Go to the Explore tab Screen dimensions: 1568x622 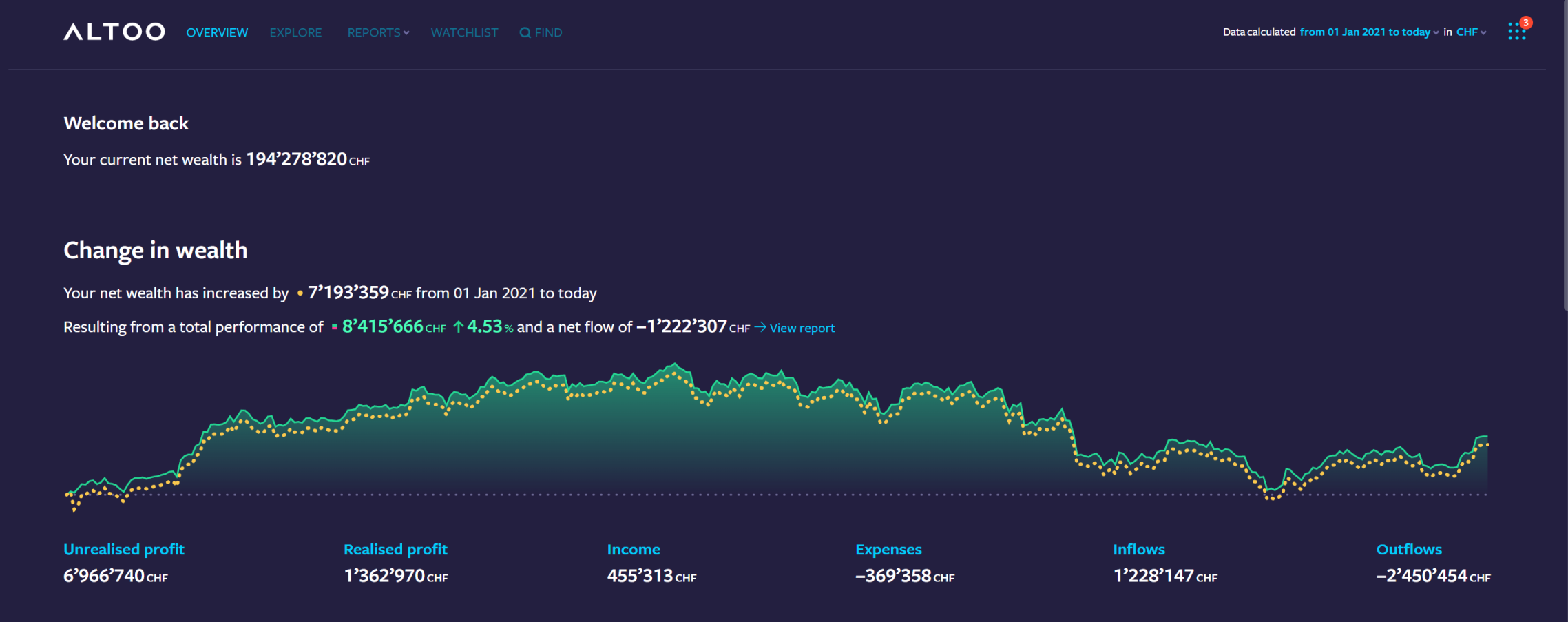[x=295, y=32]
